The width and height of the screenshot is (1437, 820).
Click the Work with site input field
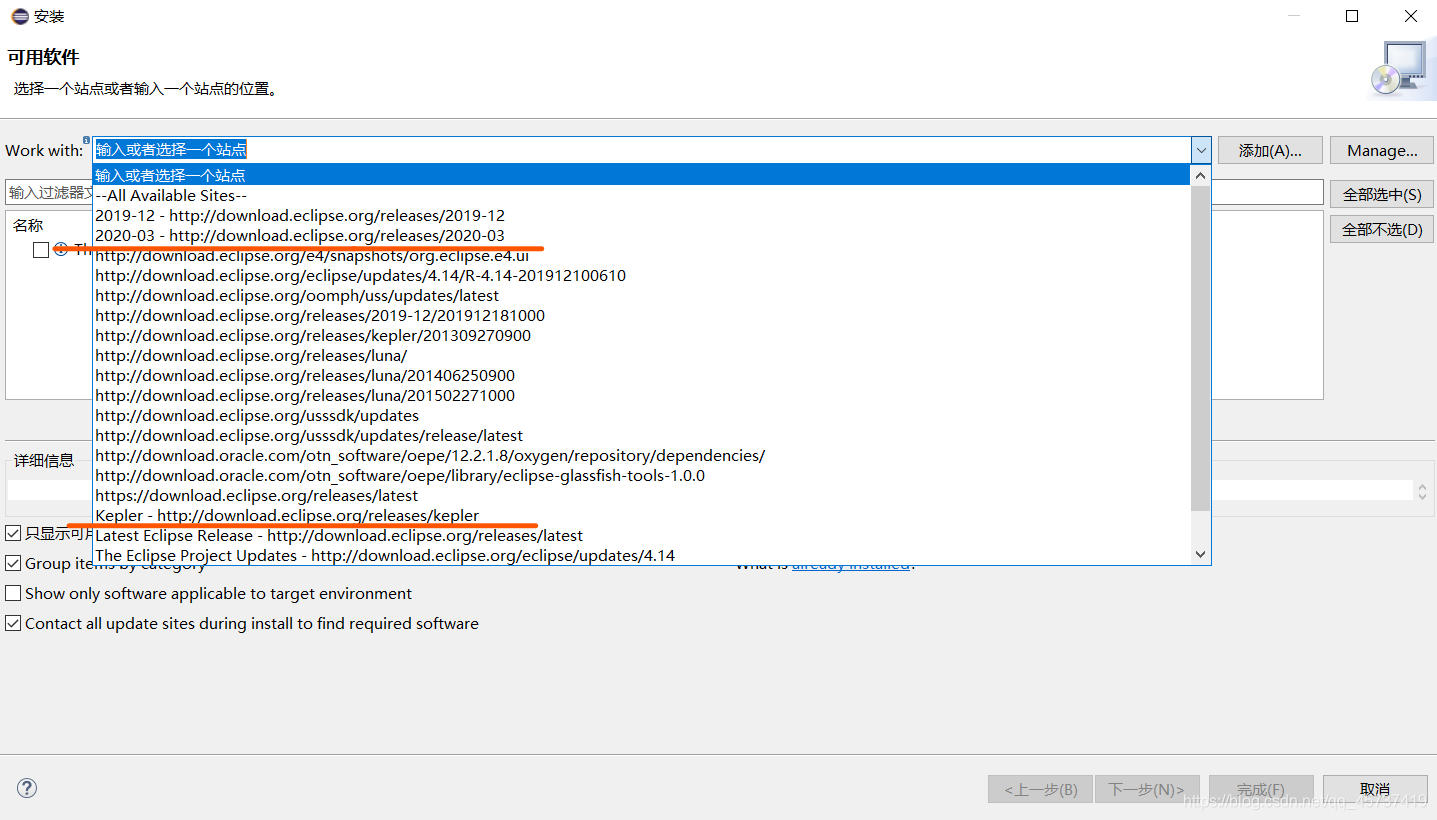641,150
